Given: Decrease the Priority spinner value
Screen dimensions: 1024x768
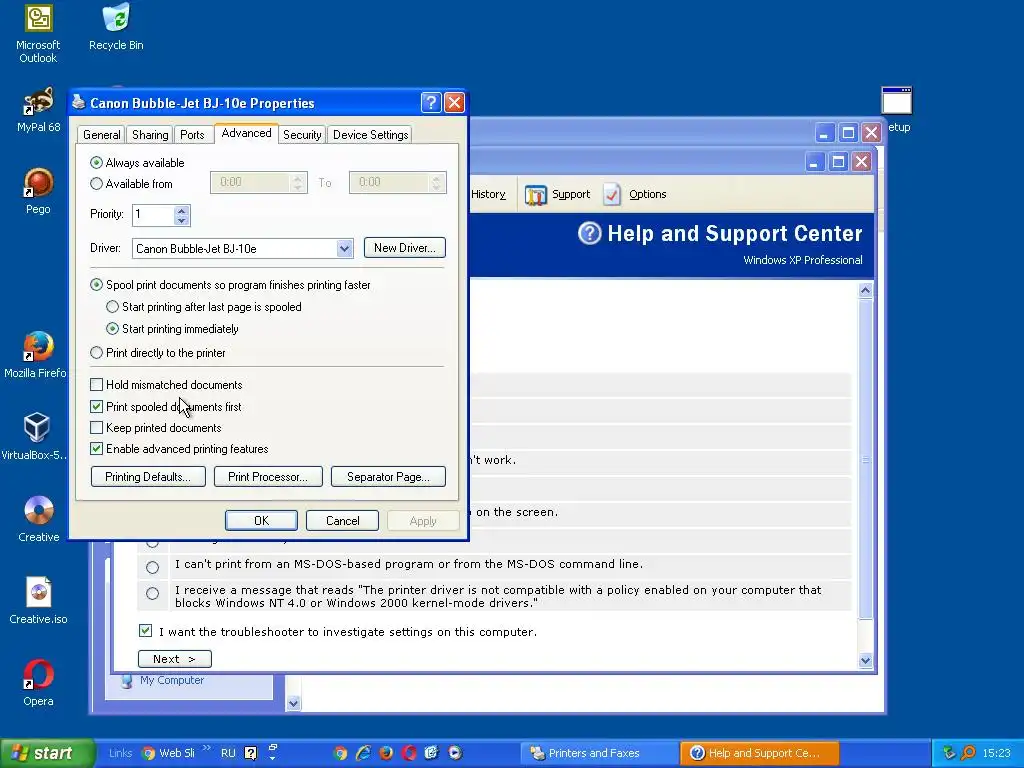Looking at the screenshot, I should (182, 220).
